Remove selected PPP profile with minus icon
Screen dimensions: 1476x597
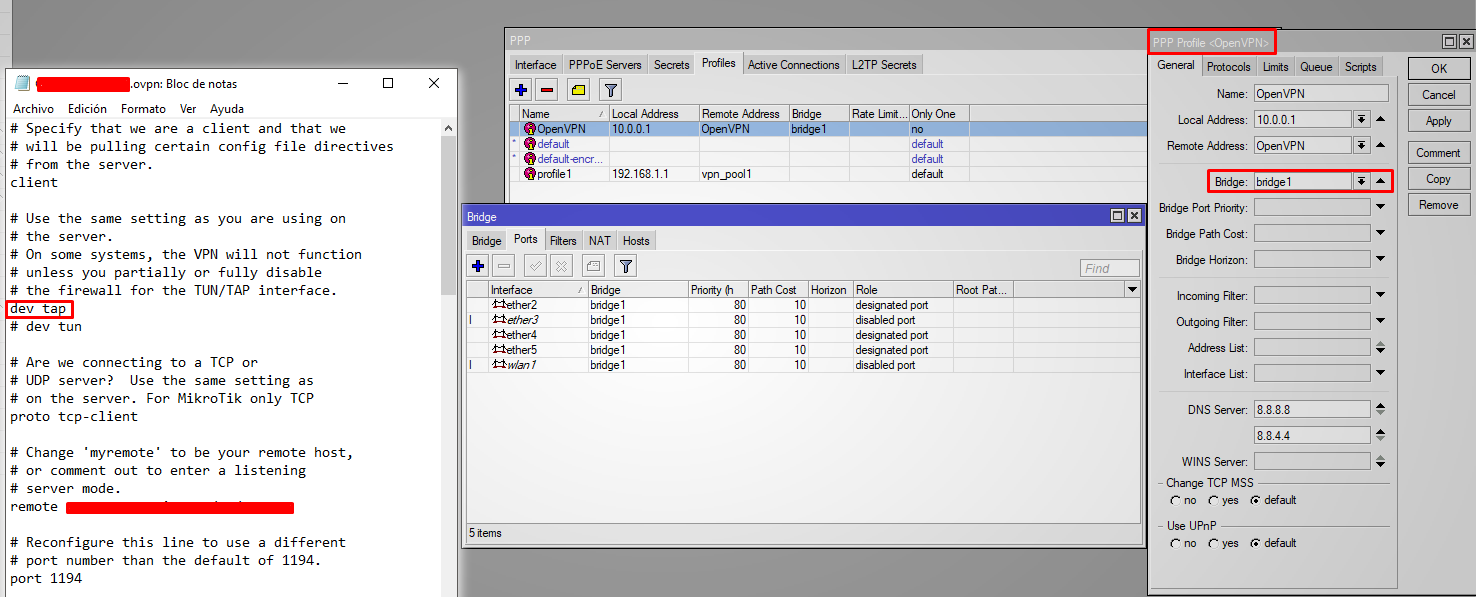click(547, 90)
